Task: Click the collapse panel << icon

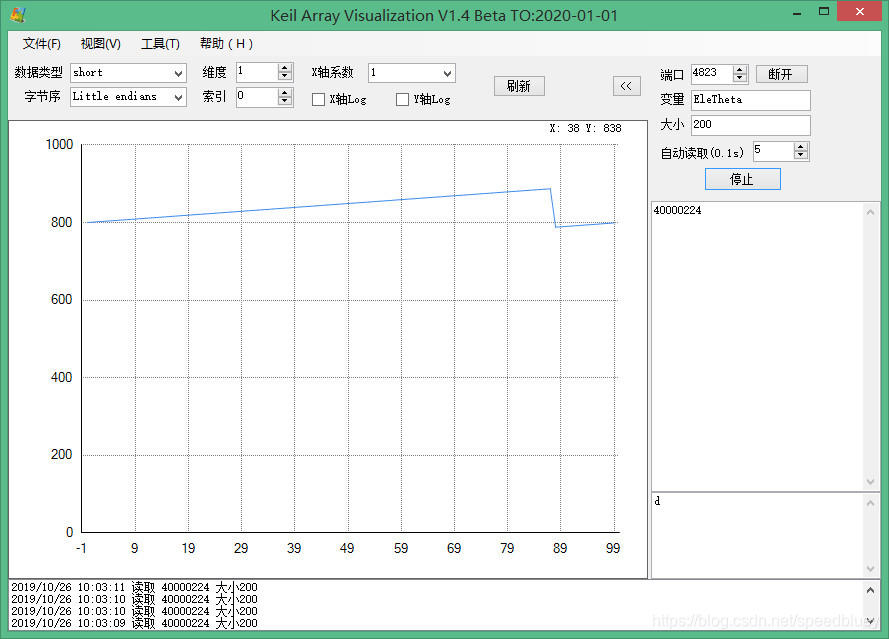Action: pos(627,86)
